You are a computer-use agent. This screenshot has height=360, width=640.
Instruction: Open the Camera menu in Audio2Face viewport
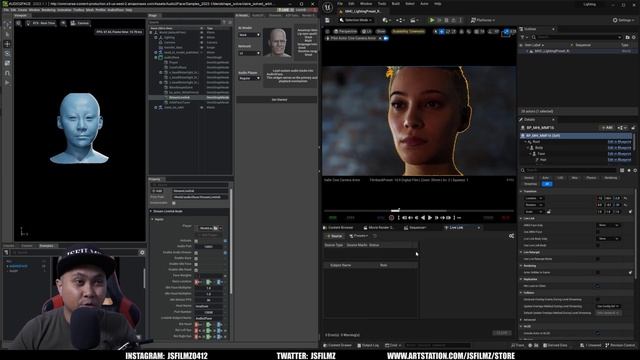pyautogui.click(x=80, y=23)
